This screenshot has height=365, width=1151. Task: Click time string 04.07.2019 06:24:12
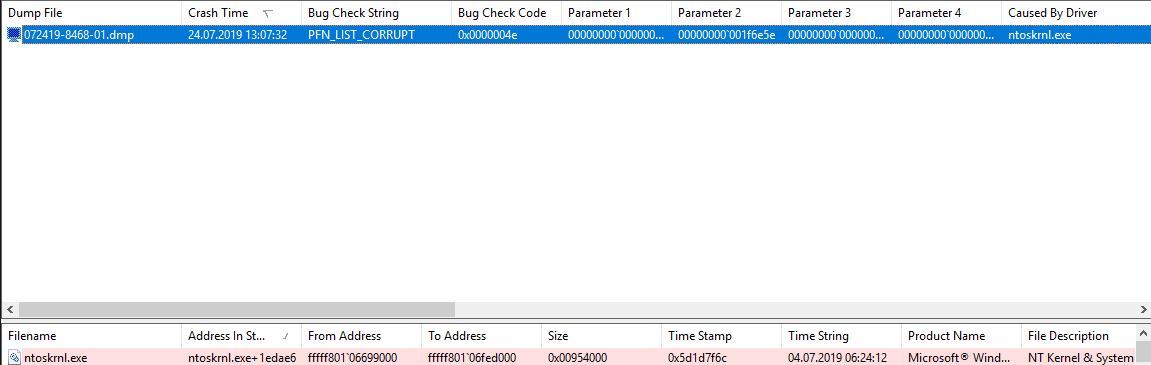(838, 358)
